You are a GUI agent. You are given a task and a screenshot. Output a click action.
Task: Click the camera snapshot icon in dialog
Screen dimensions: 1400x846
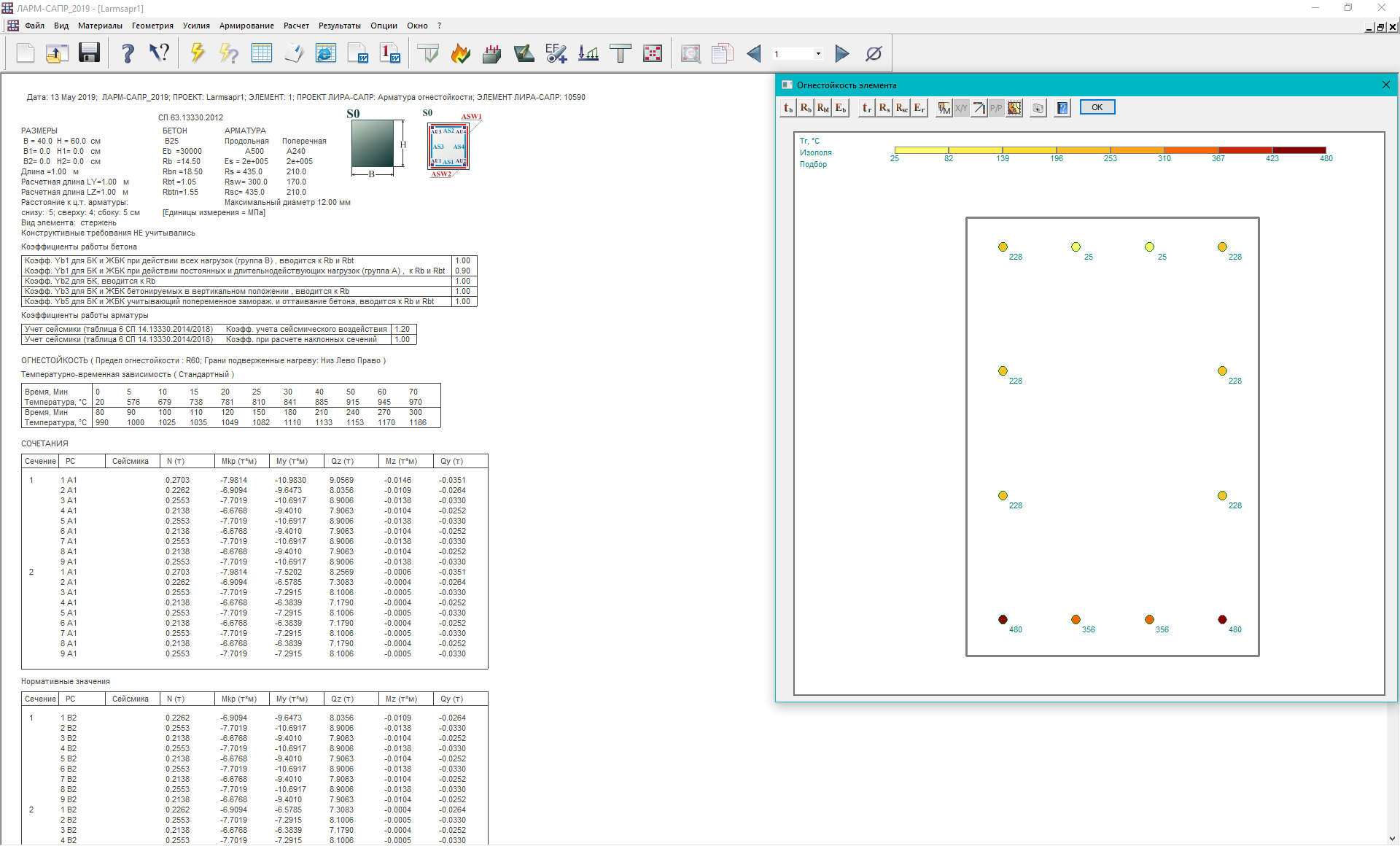[x=1038, y=108]
